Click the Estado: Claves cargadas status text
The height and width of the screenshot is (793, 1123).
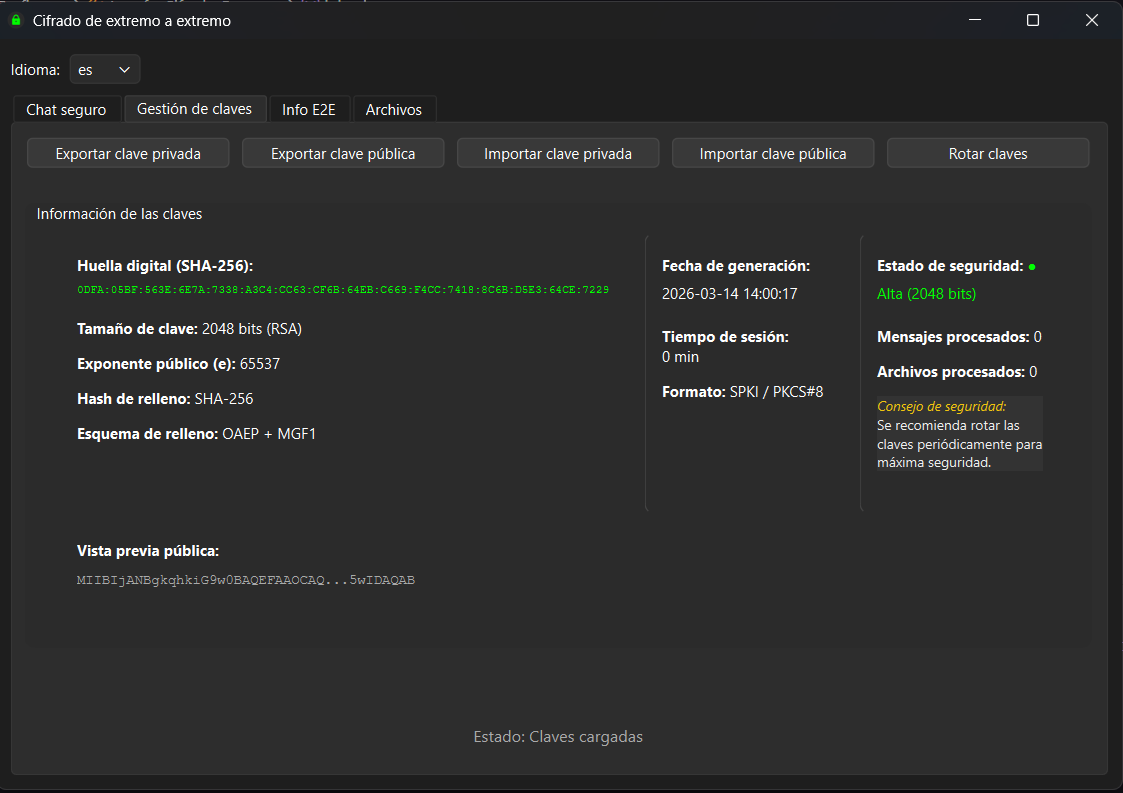point(558,736)
